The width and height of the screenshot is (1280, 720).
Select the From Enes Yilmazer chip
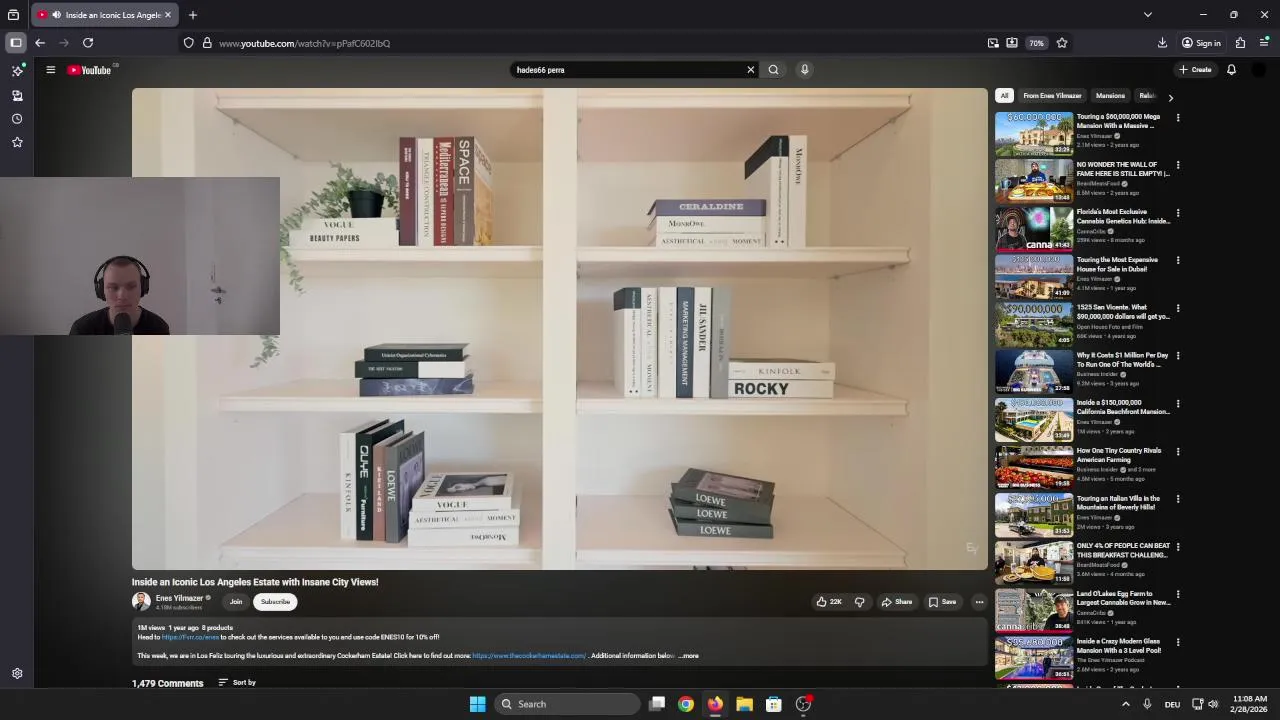tap(1052, 96)
